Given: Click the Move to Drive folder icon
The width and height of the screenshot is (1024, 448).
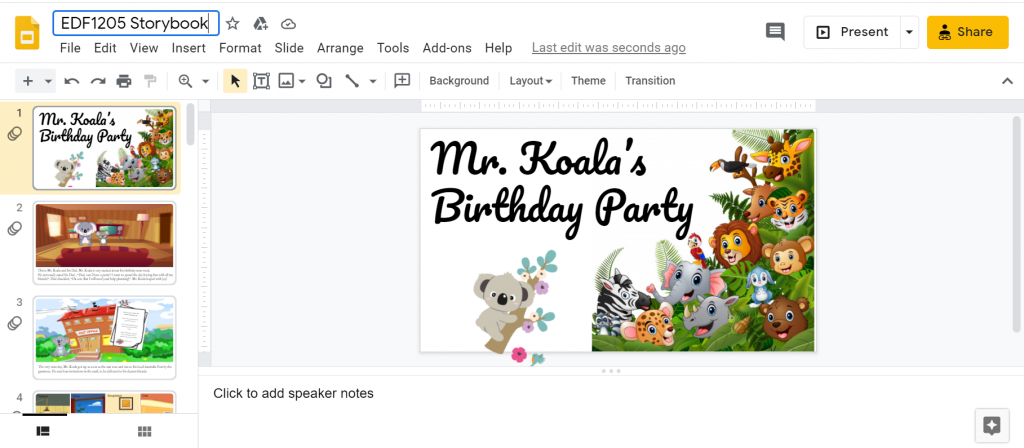Looking at the screenshot, I should 261,24.
